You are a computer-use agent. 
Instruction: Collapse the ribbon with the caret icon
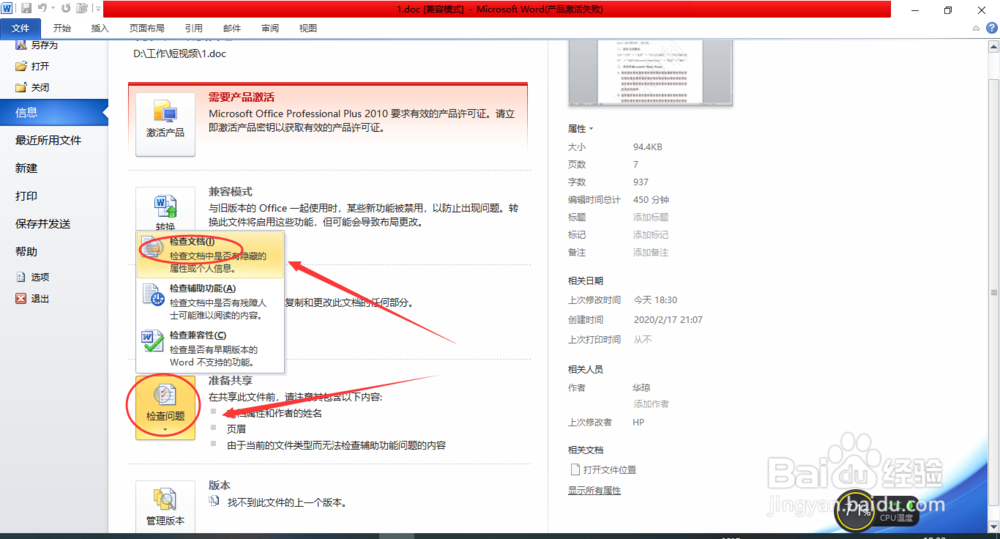pos(976,28)
